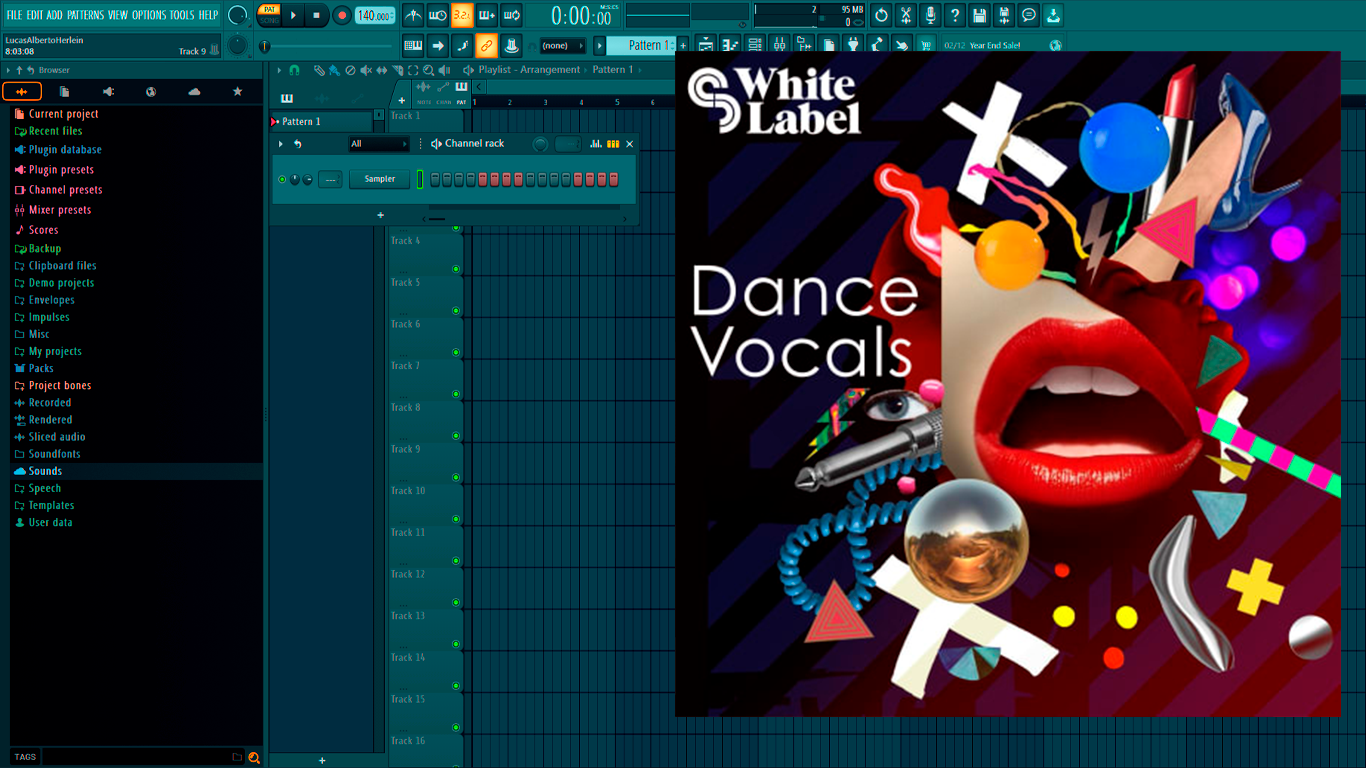Image resolution: width=1366 pixels, height=768 pixels.
Task: Add a new channel with plus button
Action: point(380,215)
